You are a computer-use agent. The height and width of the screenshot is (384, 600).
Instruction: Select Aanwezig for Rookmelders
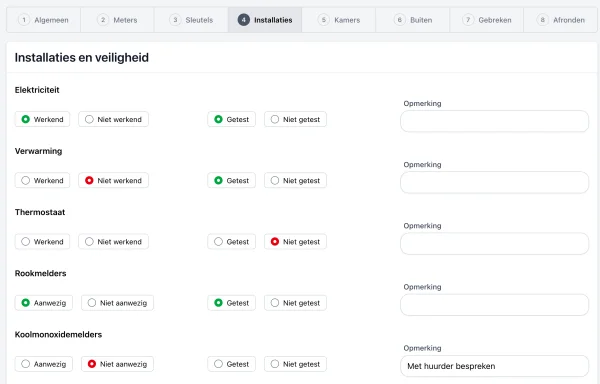point(44,303)
